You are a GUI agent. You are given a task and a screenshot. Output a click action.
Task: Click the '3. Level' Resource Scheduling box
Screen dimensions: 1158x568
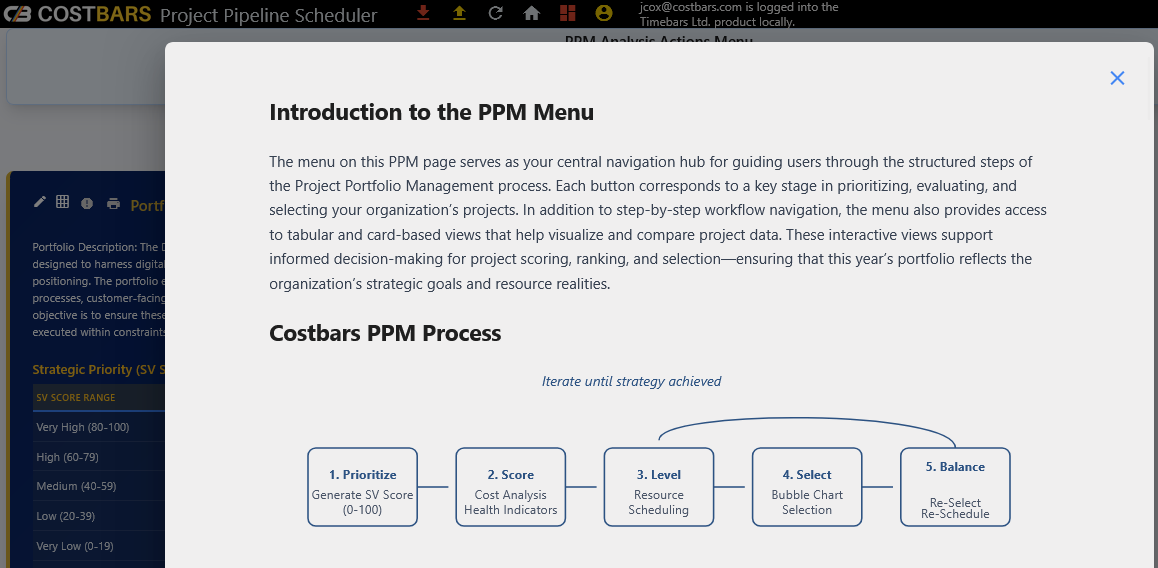(x=659, y=487)
